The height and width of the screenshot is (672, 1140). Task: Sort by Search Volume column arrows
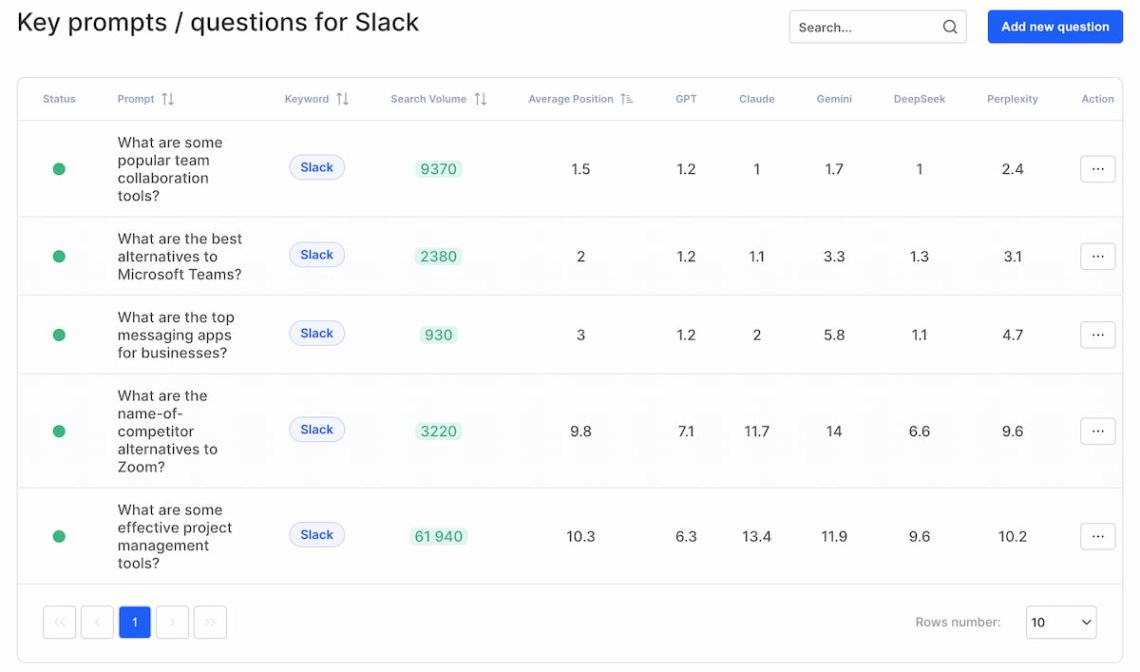click(x=480, y=99)
